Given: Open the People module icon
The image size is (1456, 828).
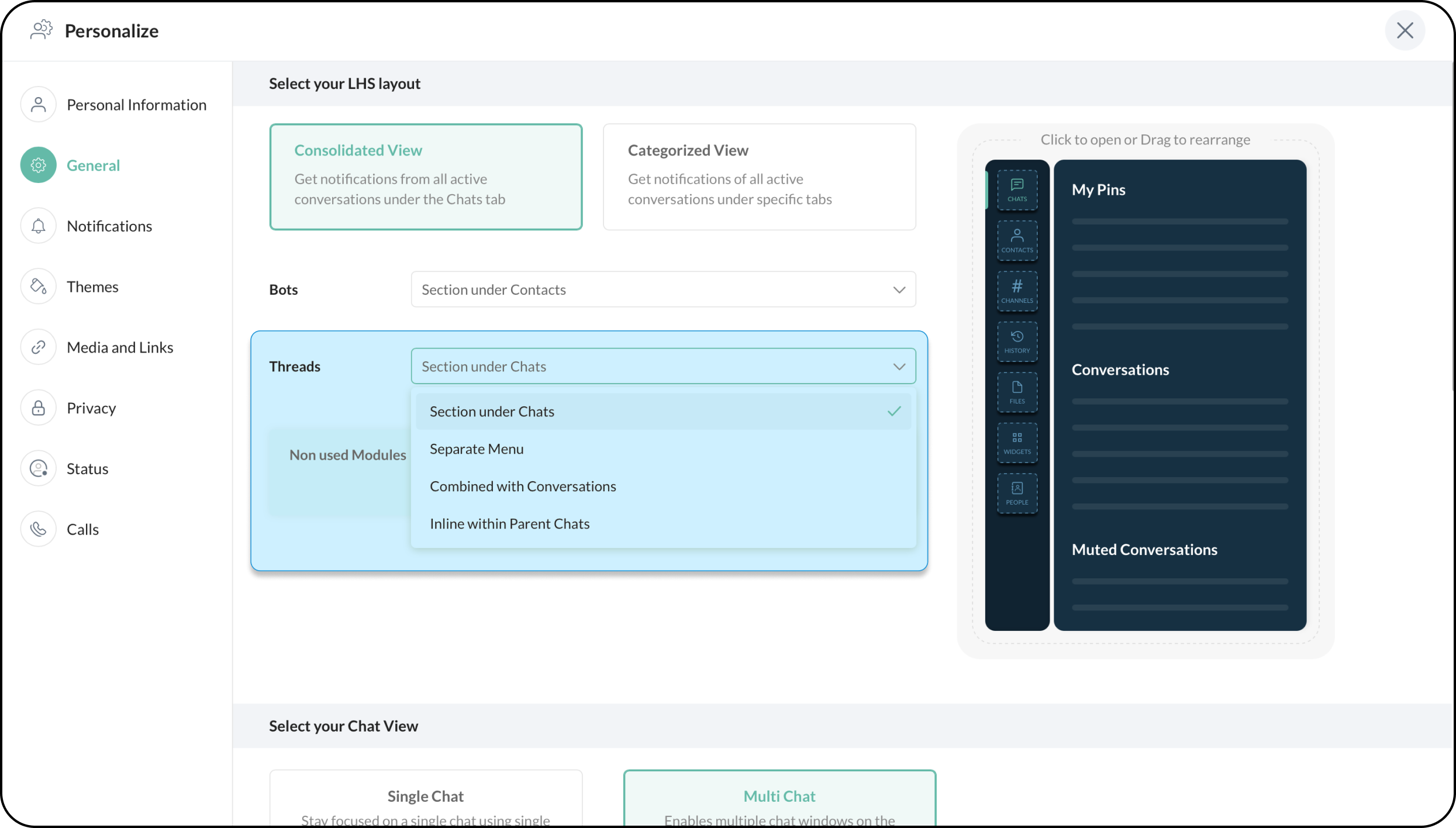Looking at the screenshot, I should [1017, 493].
